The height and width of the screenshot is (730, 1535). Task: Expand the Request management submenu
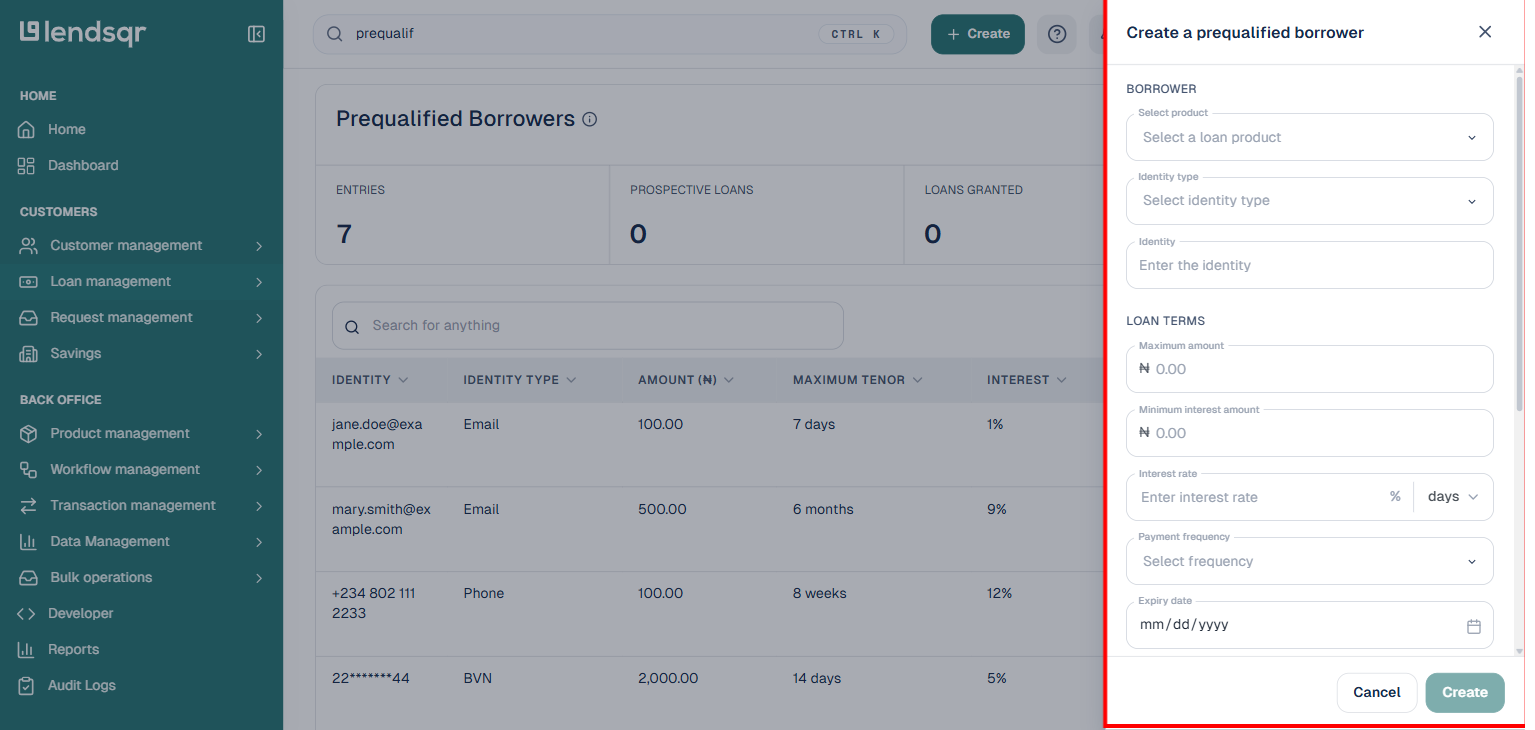click(259, 318)
